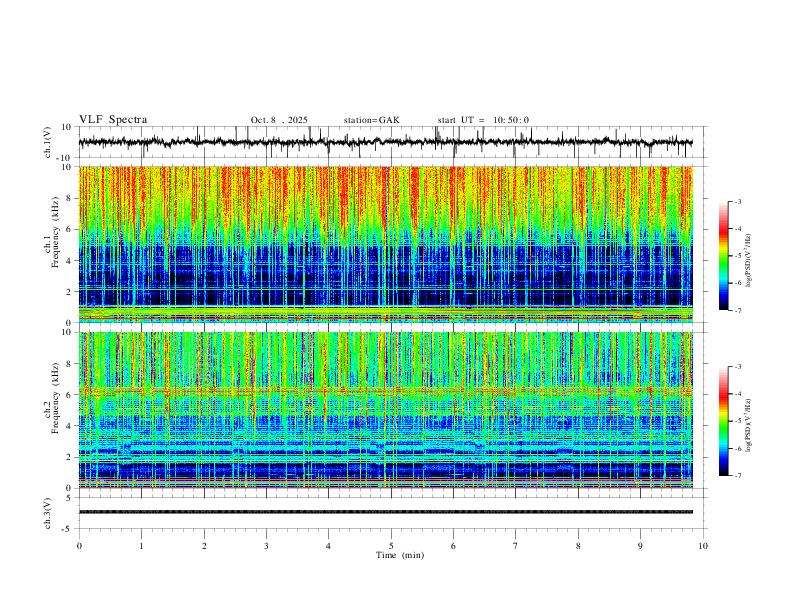Image resolution: width=792 pixels, height=612 pixels.
Task: Click the "7" tick on the Time axis
Action: pos(516,546)
